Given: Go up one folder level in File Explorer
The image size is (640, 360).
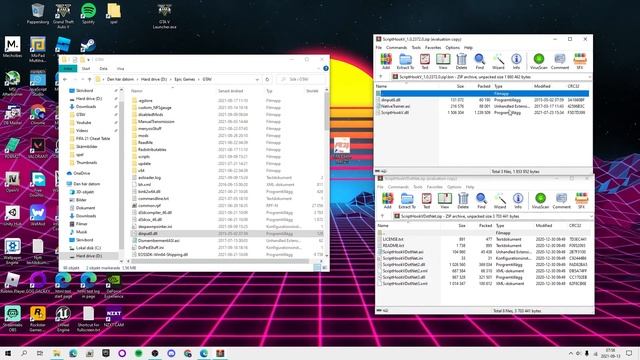Looking at the screenshot, I should tap(89, 79).
